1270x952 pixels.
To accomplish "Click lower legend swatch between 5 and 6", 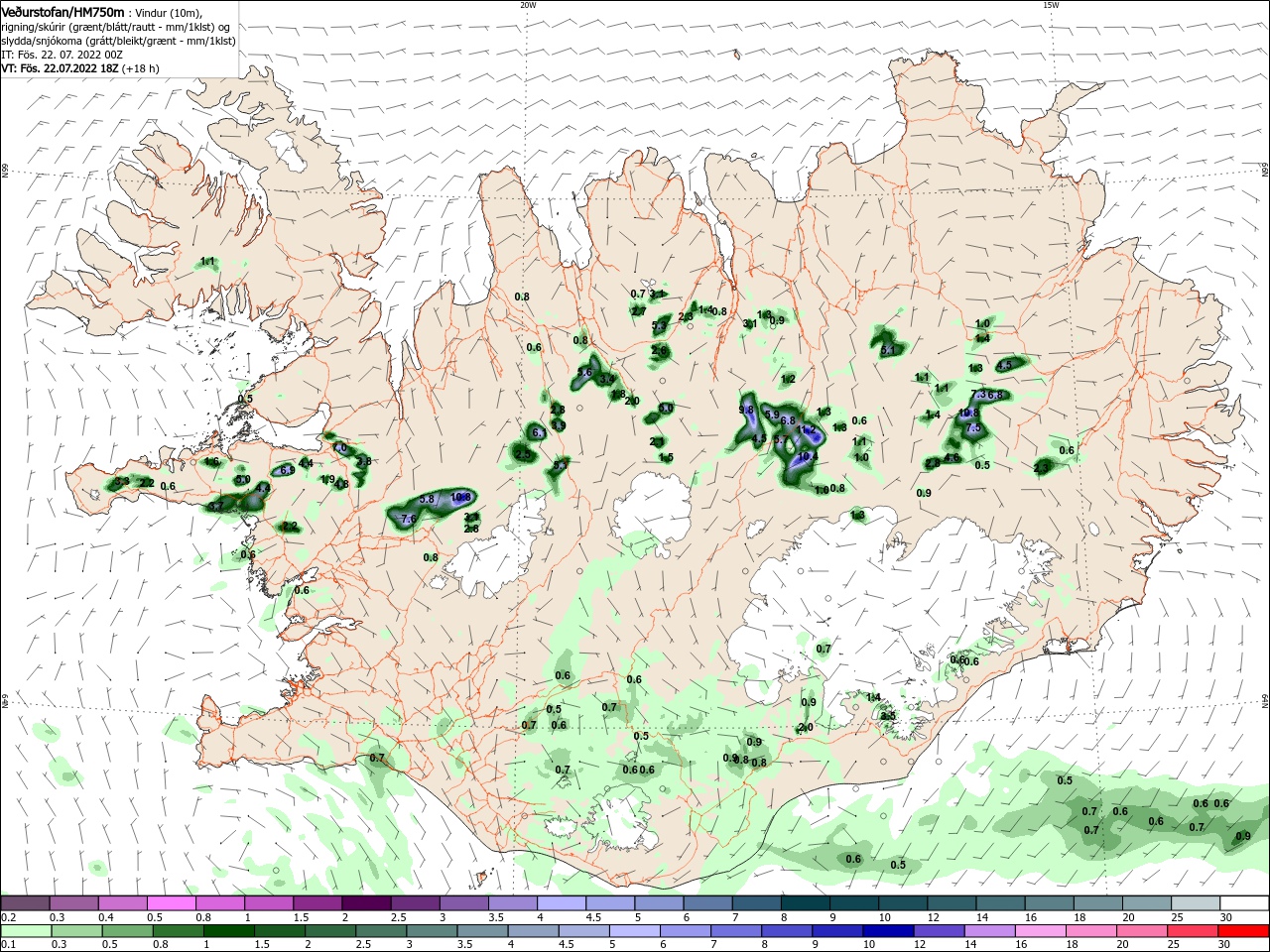I will pyautogui.click(x=635, y=931).
